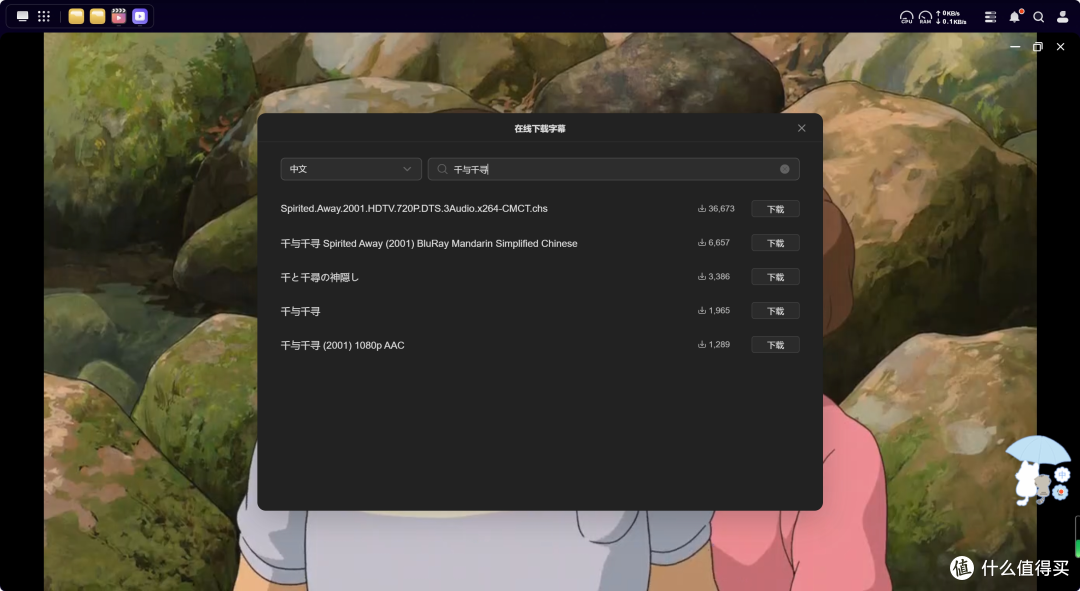The height and width of the screenshot is (591, 1080).
Task: Click the magnifier icon in the search box
Action: (x=442, y=169)
